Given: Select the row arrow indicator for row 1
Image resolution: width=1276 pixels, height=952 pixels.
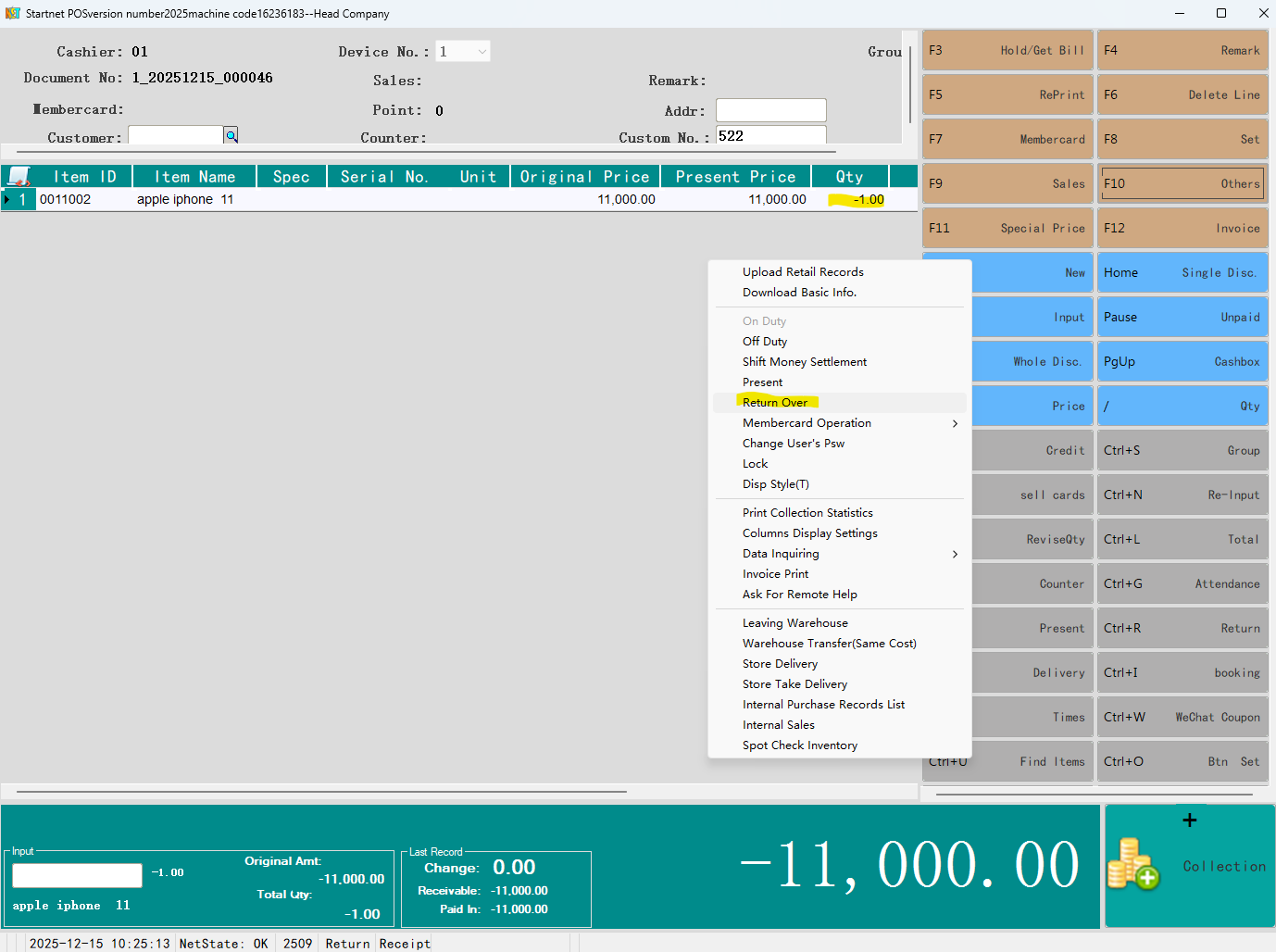Looking at the screenshot, I should 7,199.
